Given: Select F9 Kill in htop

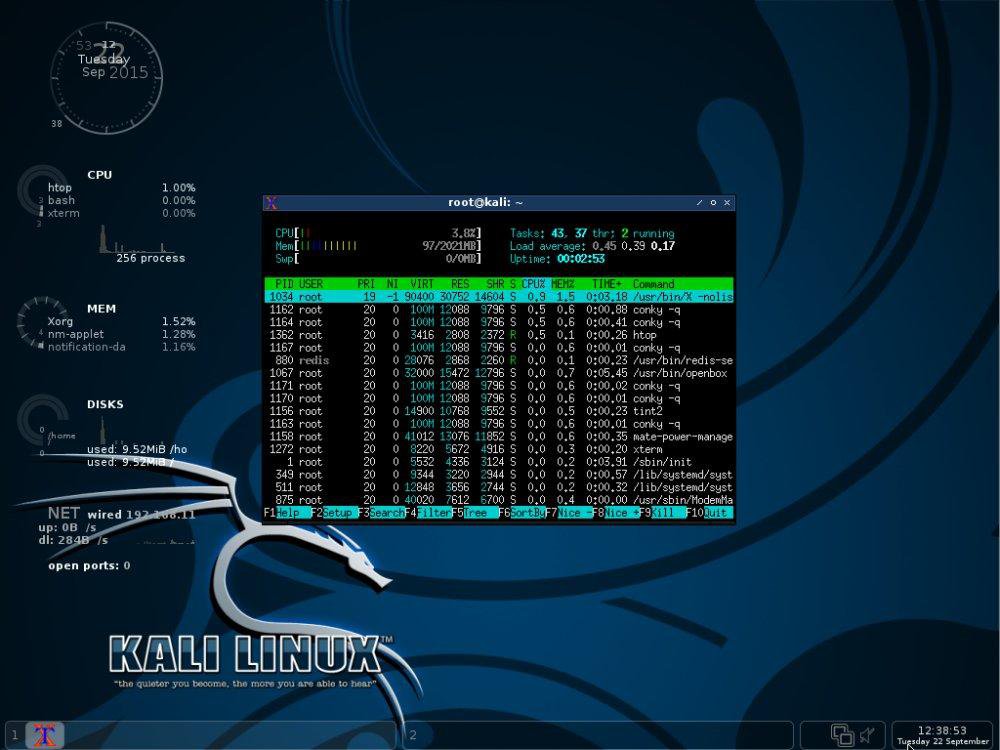Looking at the screenshot, I should point(662,513).
